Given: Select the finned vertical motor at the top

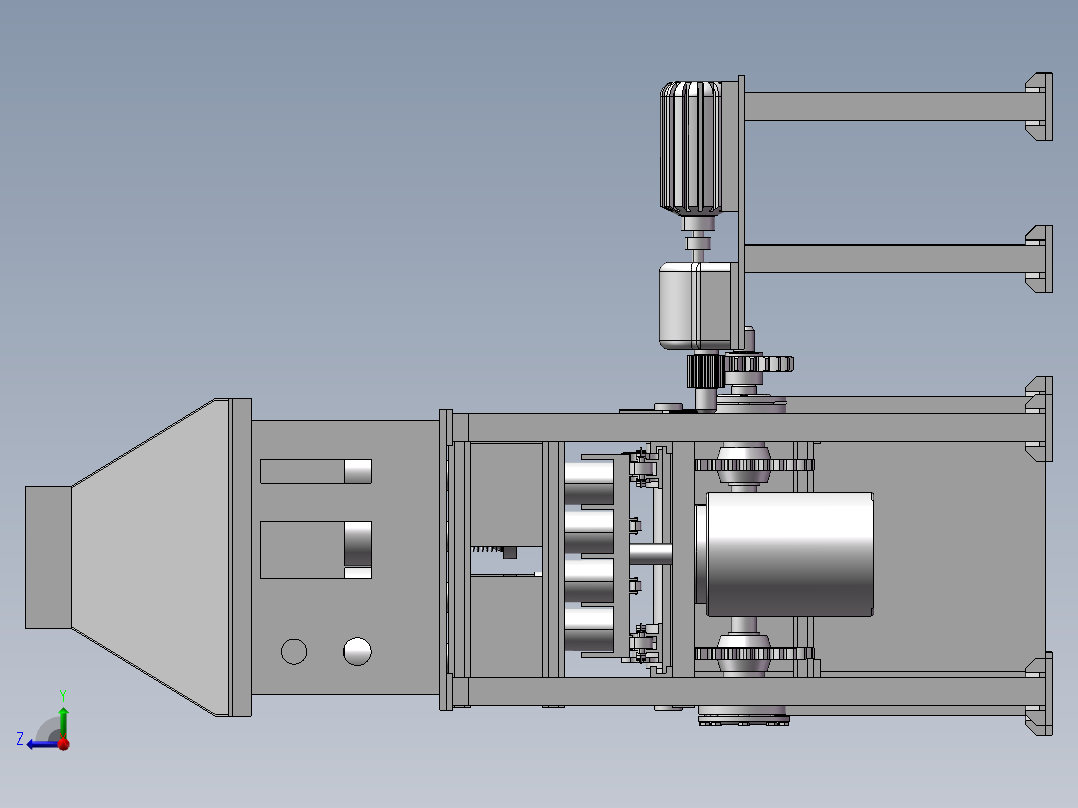Looking at the screenshot, I should click(691, 147).
